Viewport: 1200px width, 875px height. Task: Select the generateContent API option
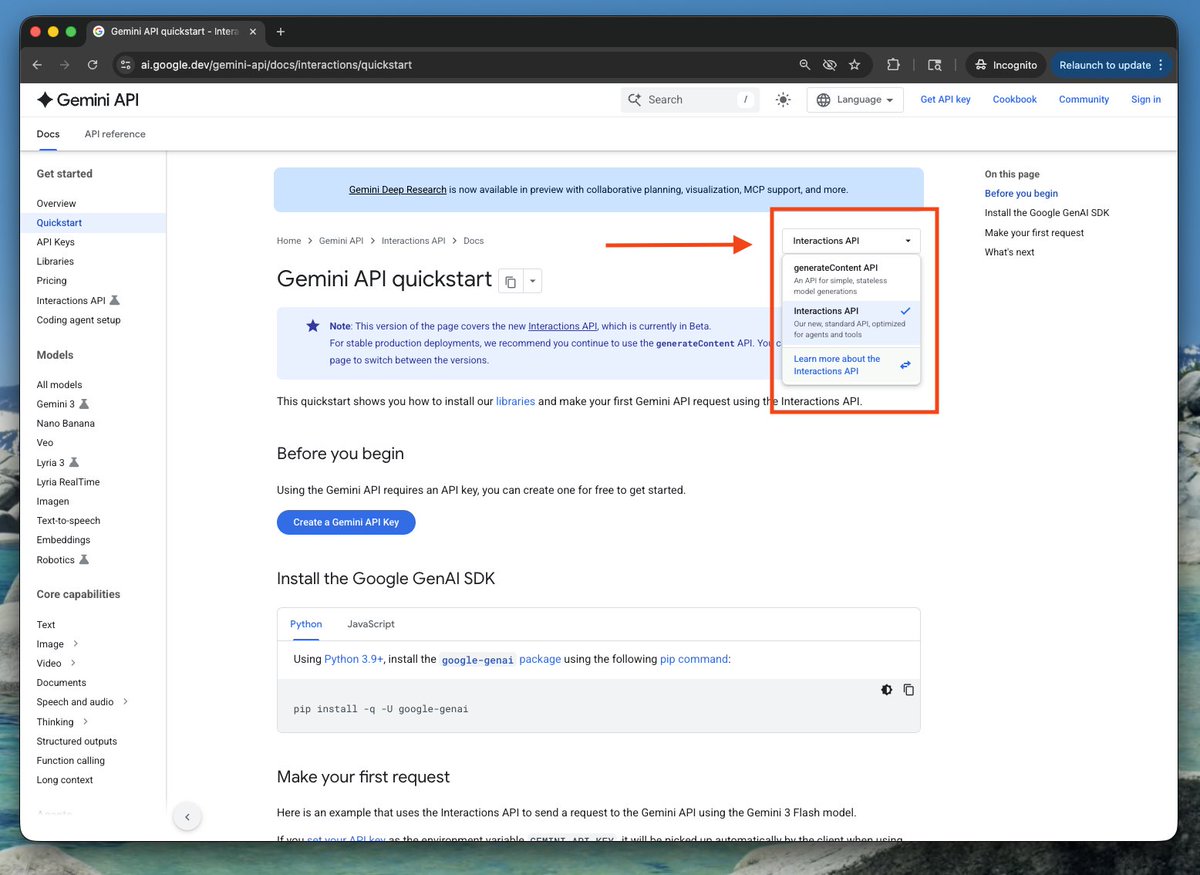pos(850,279)
